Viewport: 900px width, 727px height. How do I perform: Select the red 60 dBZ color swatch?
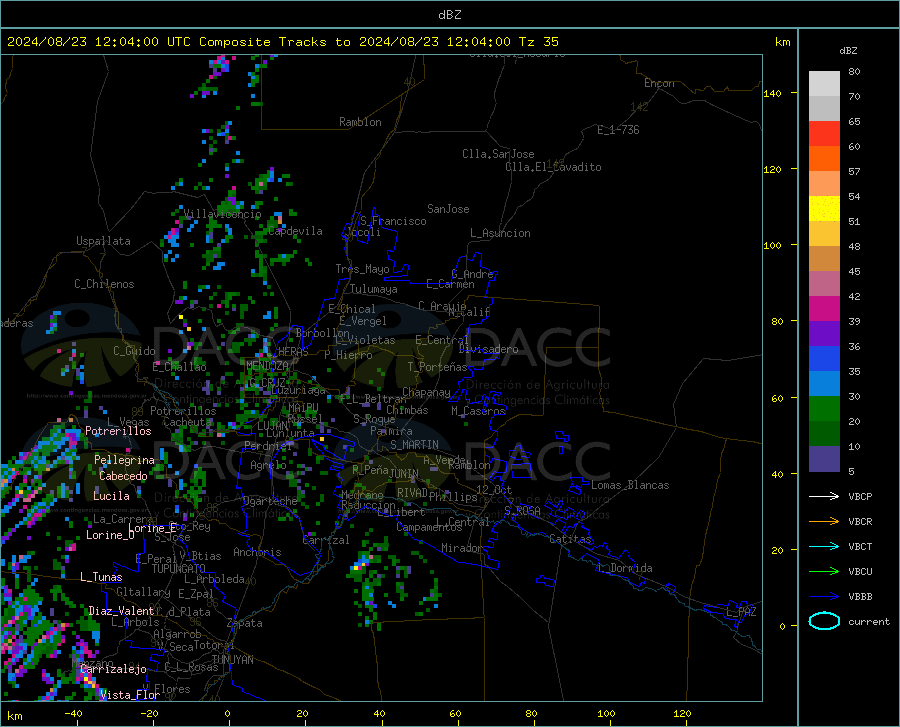click(824, 134)
